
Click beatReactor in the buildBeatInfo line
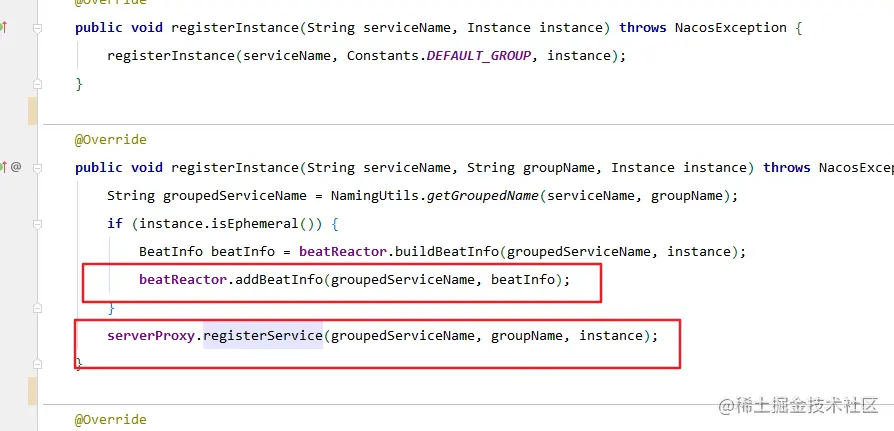[343, 251]
